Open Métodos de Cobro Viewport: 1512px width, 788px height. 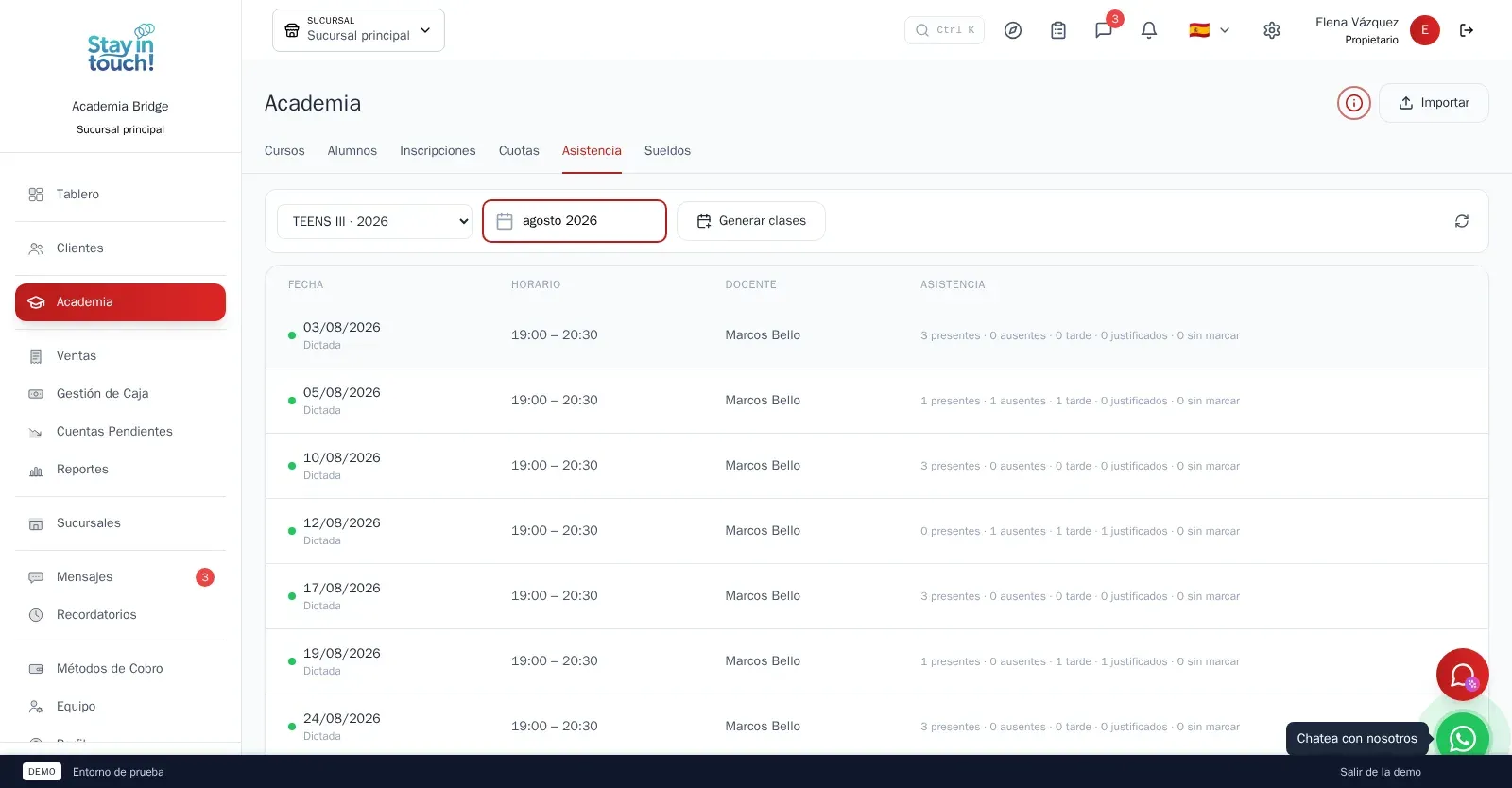(121, 669)
